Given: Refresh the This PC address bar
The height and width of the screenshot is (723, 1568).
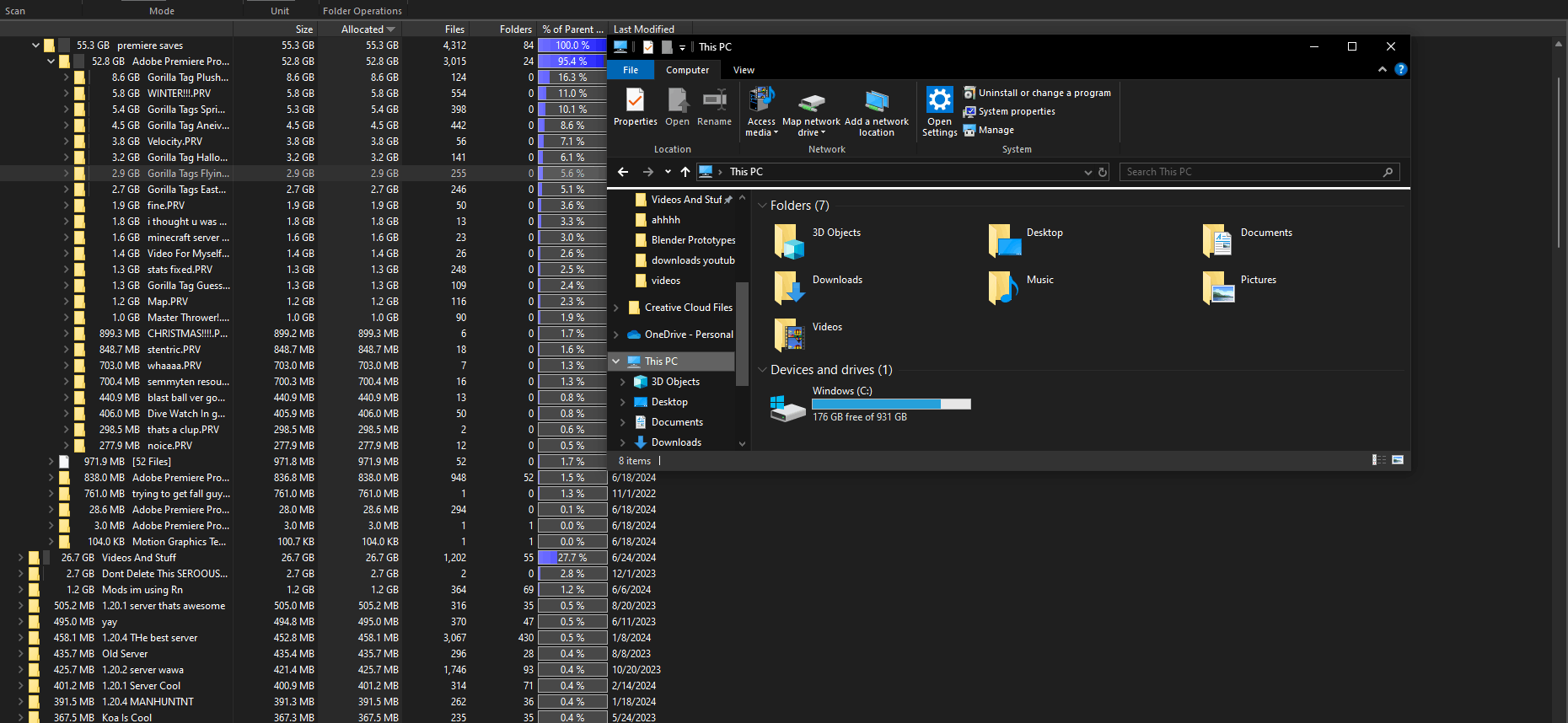Looking at the screenshot, I should (1102, 172).
